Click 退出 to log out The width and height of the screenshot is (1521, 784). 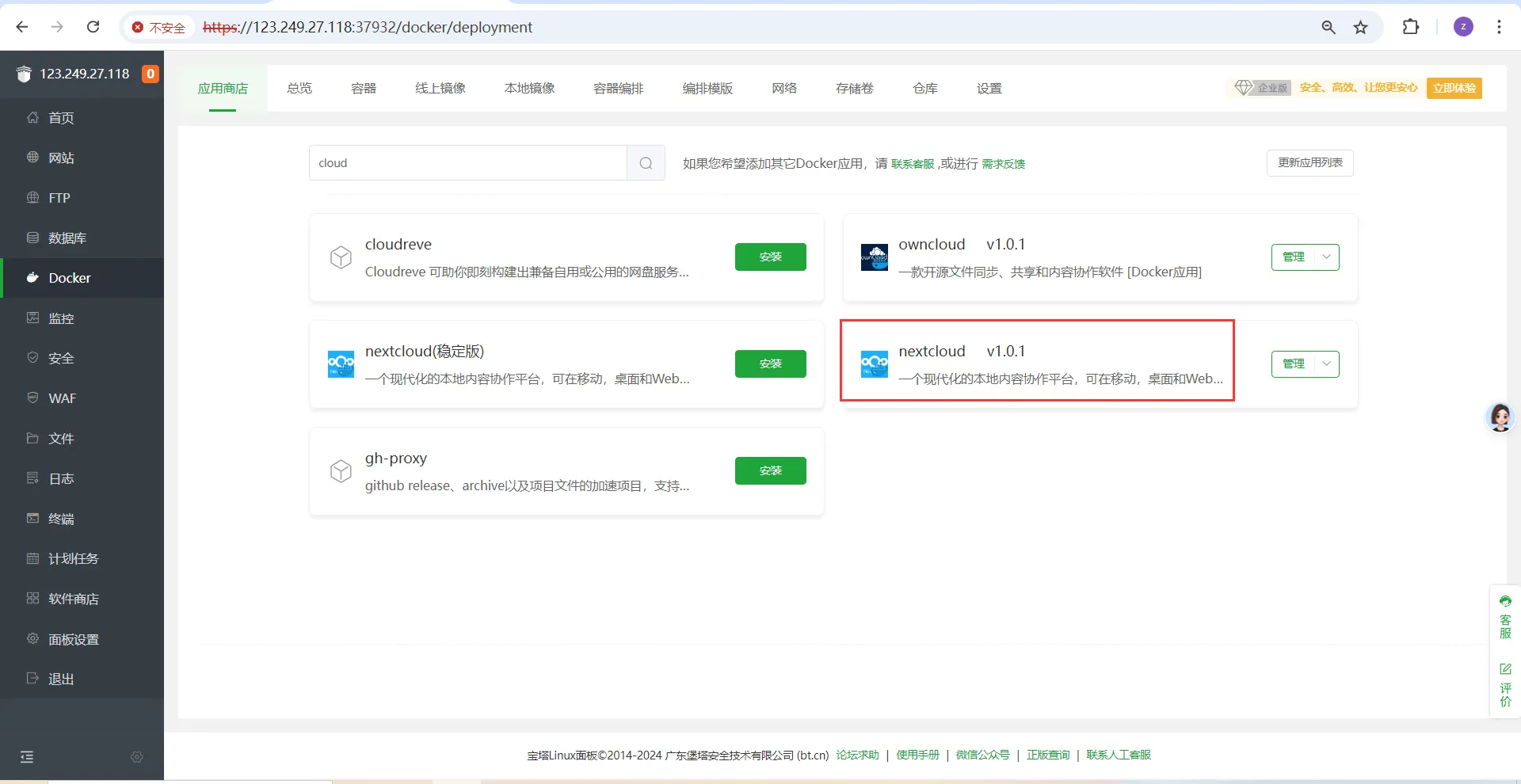tap(82, 679)
